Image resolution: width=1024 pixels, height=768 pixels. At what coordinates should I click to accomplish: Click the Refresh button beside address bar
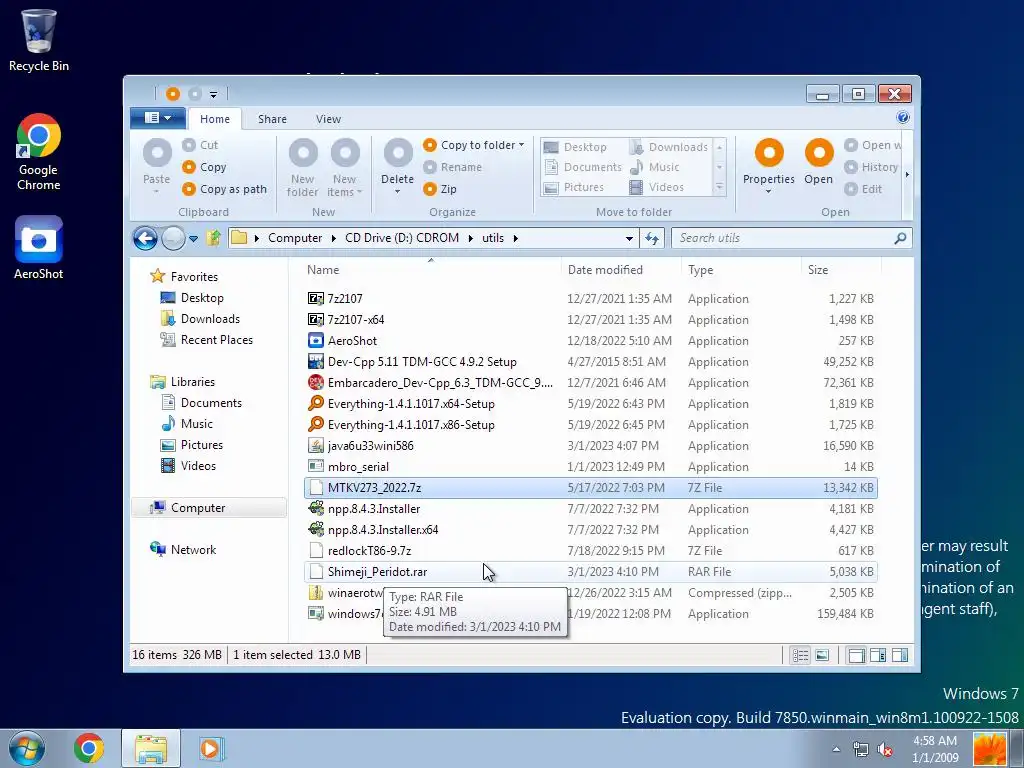click(x=652, y=238)
